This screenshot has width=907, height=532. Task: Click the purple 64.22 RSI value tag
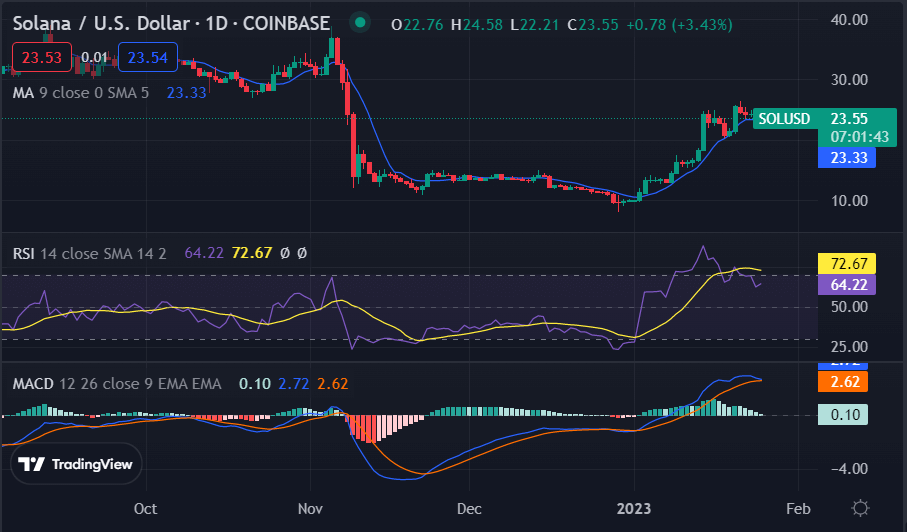[847, 285]
